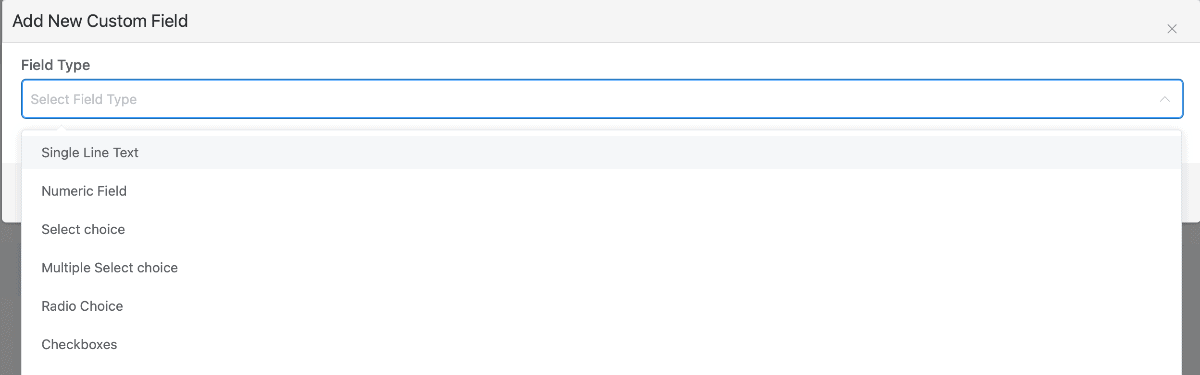Screen dimensions: 1200x375
Task: Click the dropdown popup's small pointer notch
Action: pos(62,128)
